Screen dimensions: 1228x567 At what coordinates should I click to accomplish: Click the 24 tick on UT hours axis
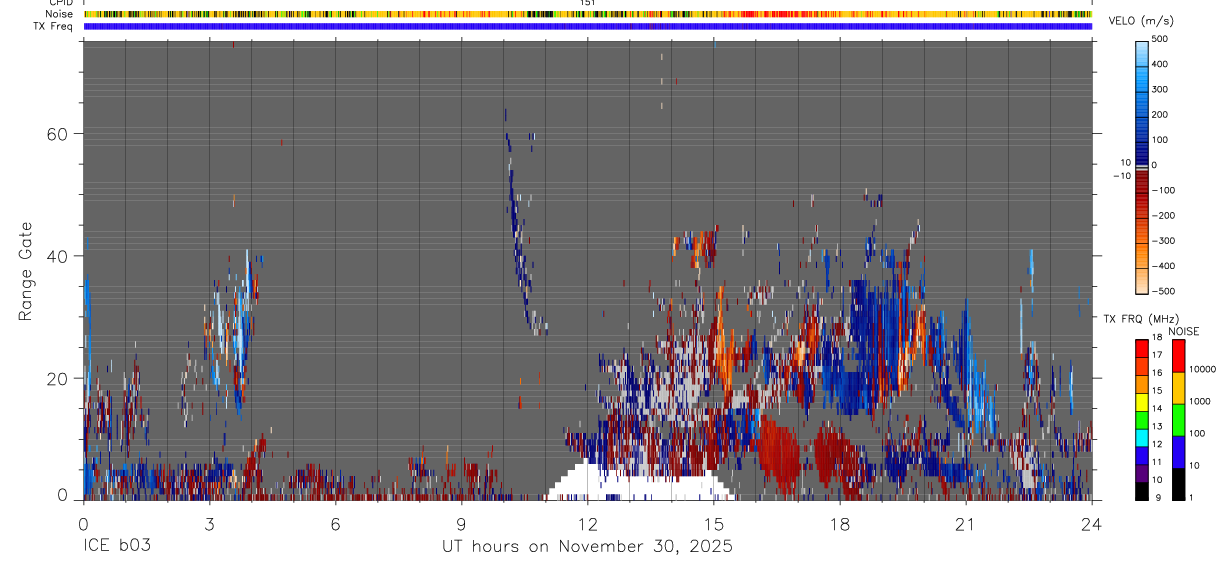click(1091, 523)
